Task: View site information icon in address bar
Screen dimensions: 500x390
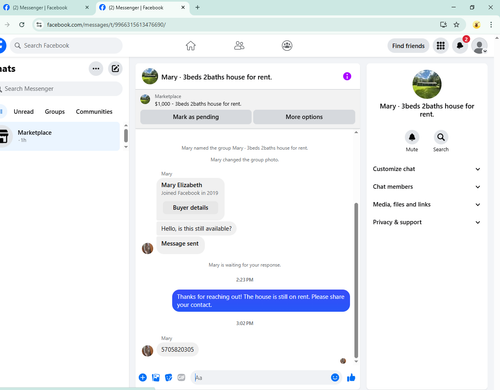Action: coord(39,24)
